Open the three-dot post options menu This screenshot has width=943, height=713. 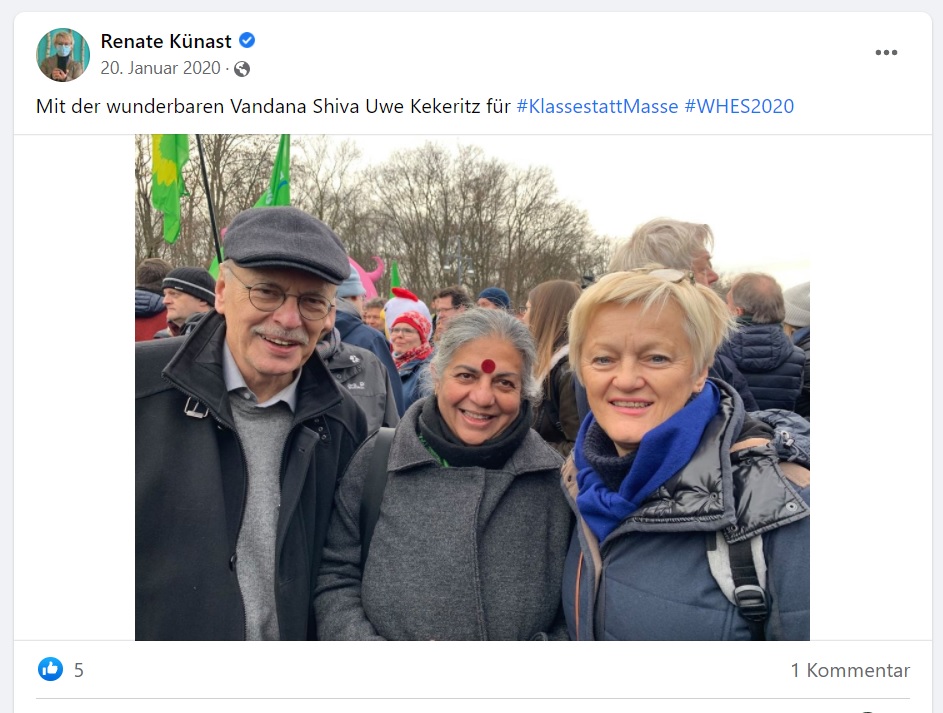click(886, 53)
